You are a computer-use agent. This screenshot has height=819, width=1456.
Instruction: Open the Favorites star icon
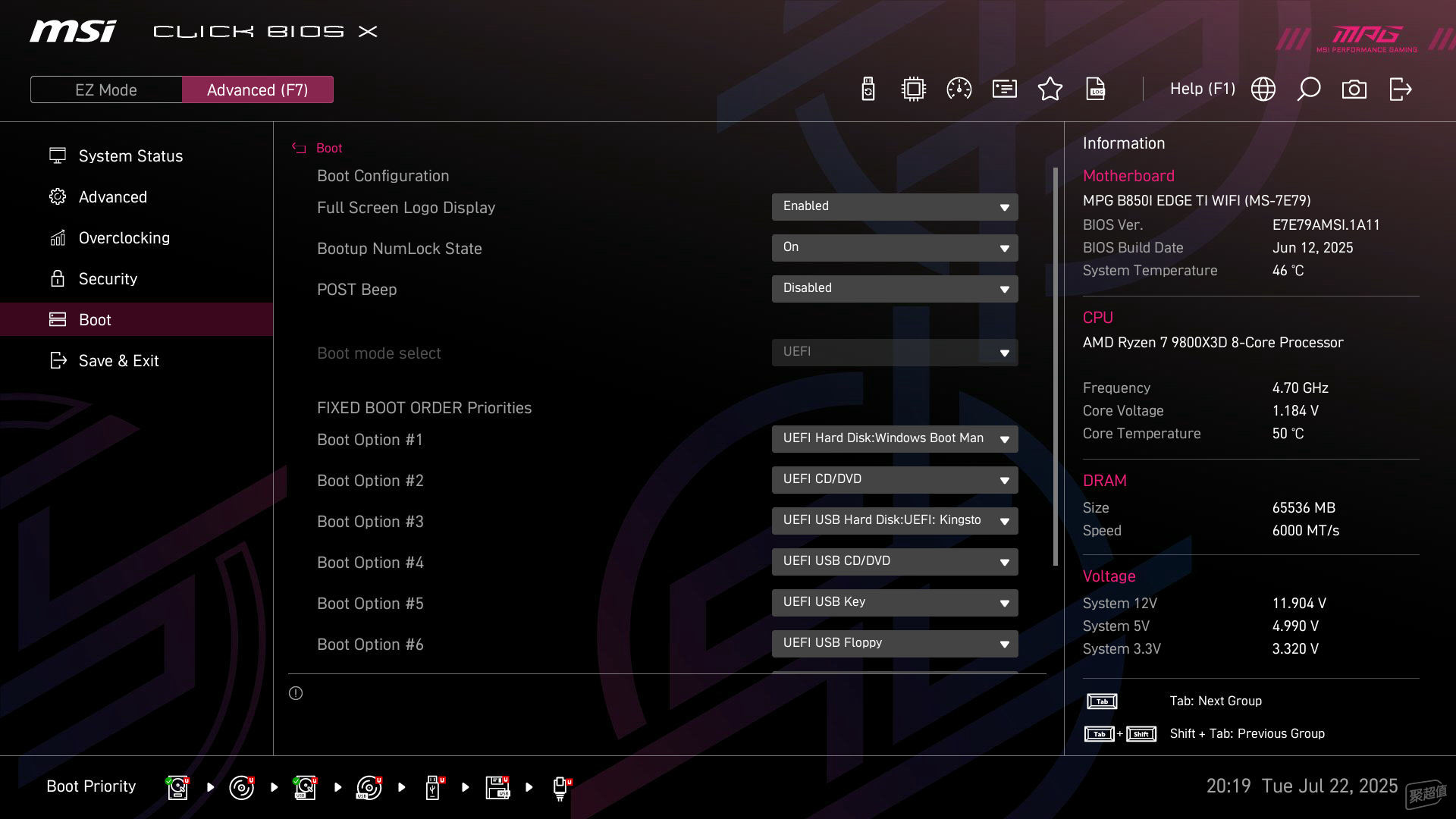coord(1050,89)
